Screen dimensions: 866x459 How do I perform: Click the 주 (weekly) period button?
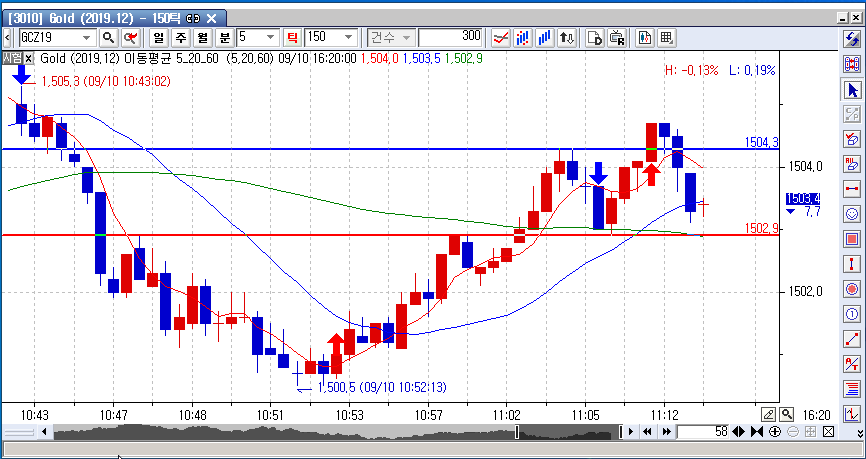click(181, 37)
